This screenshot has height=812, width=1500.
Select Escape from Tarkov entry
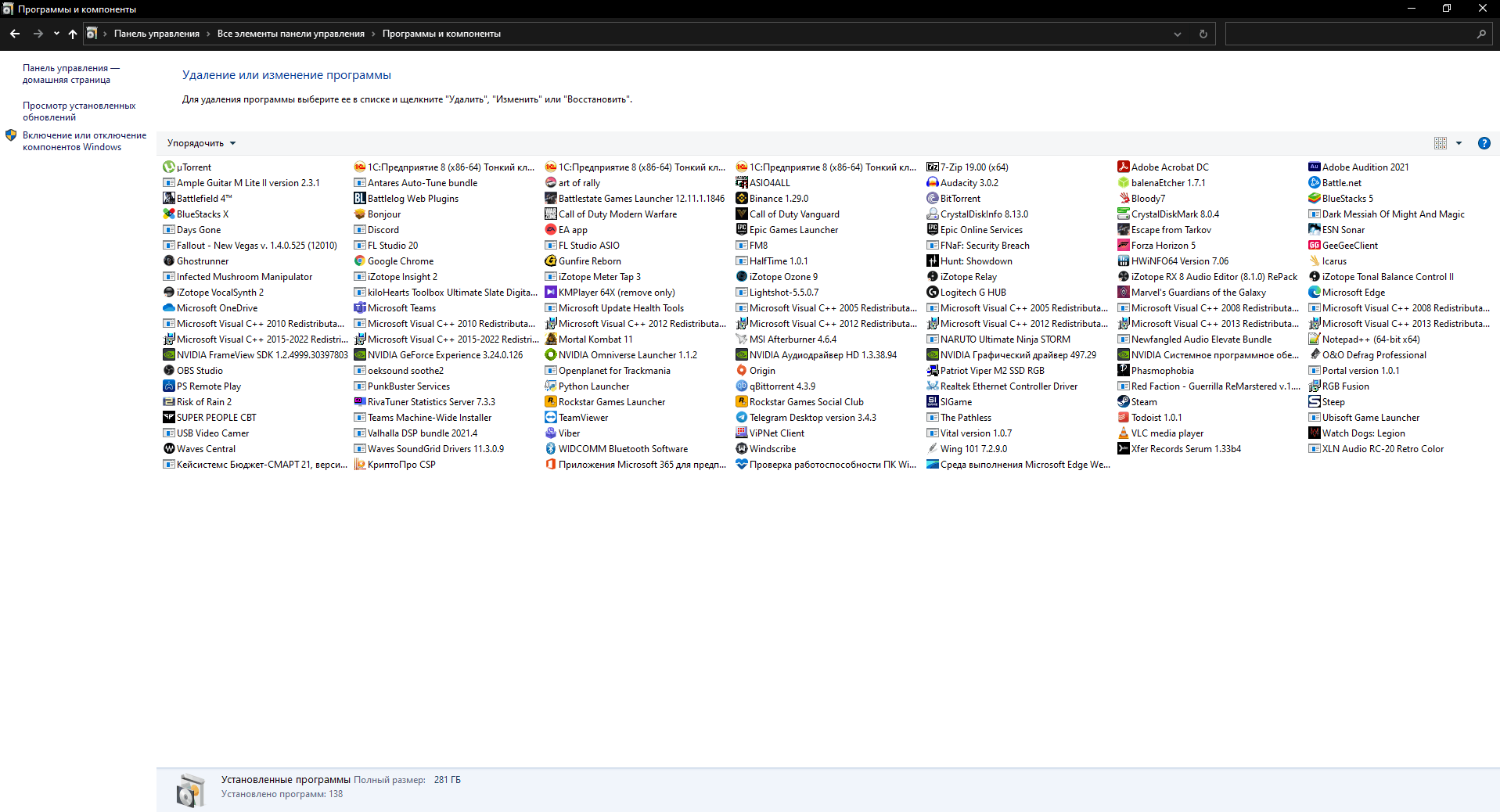[x=1164, y=229]
